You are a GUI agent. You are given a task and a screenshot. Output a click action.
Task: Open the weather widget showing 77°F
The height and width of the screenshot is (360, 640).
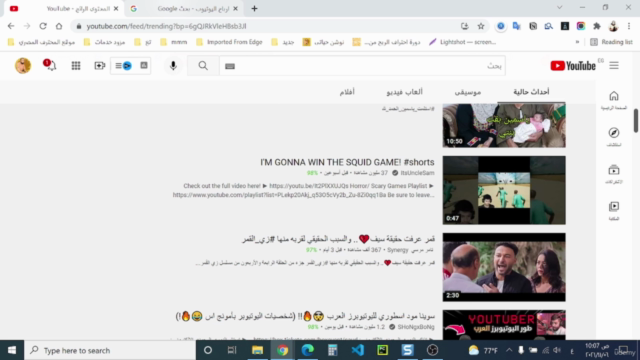(x=483, y=350)
